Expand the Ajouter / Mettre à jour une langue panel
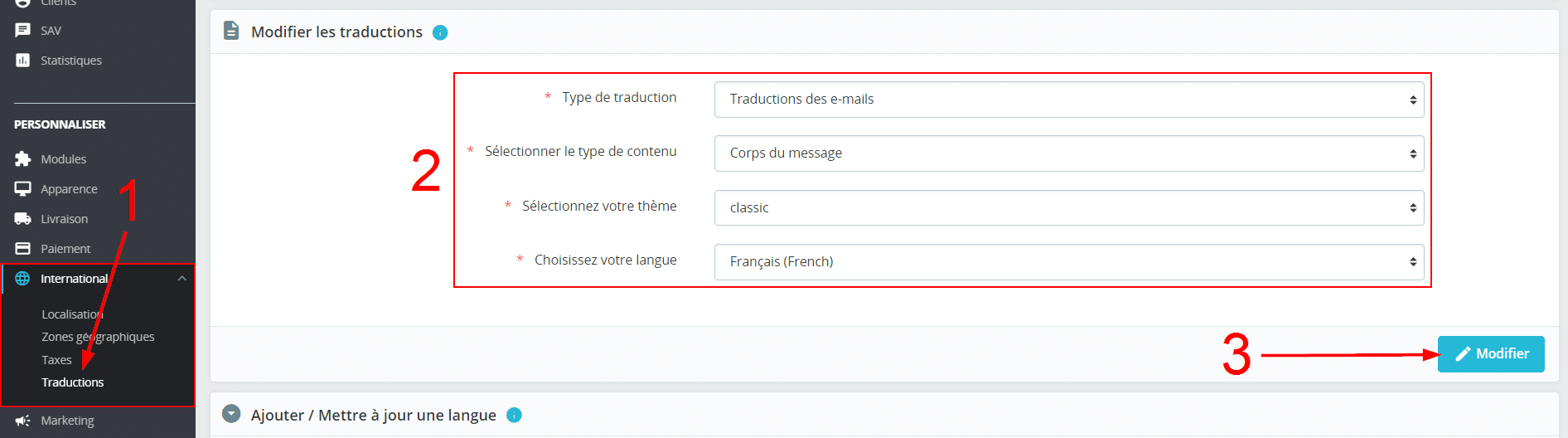 232,414
